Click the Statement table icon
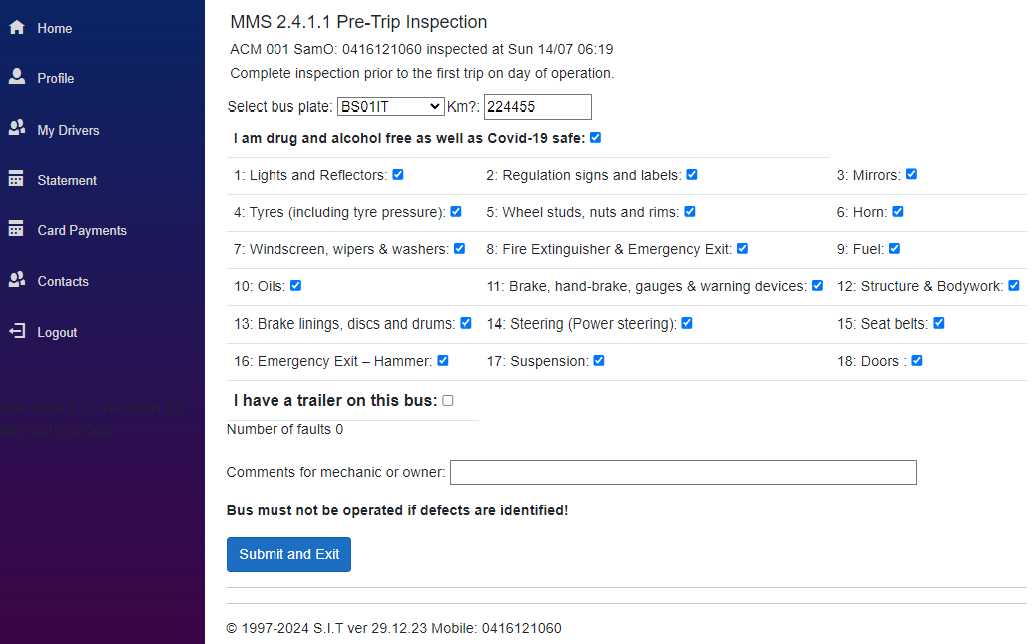The width and height of the screenshot is (1035, 644). [17, 178]
